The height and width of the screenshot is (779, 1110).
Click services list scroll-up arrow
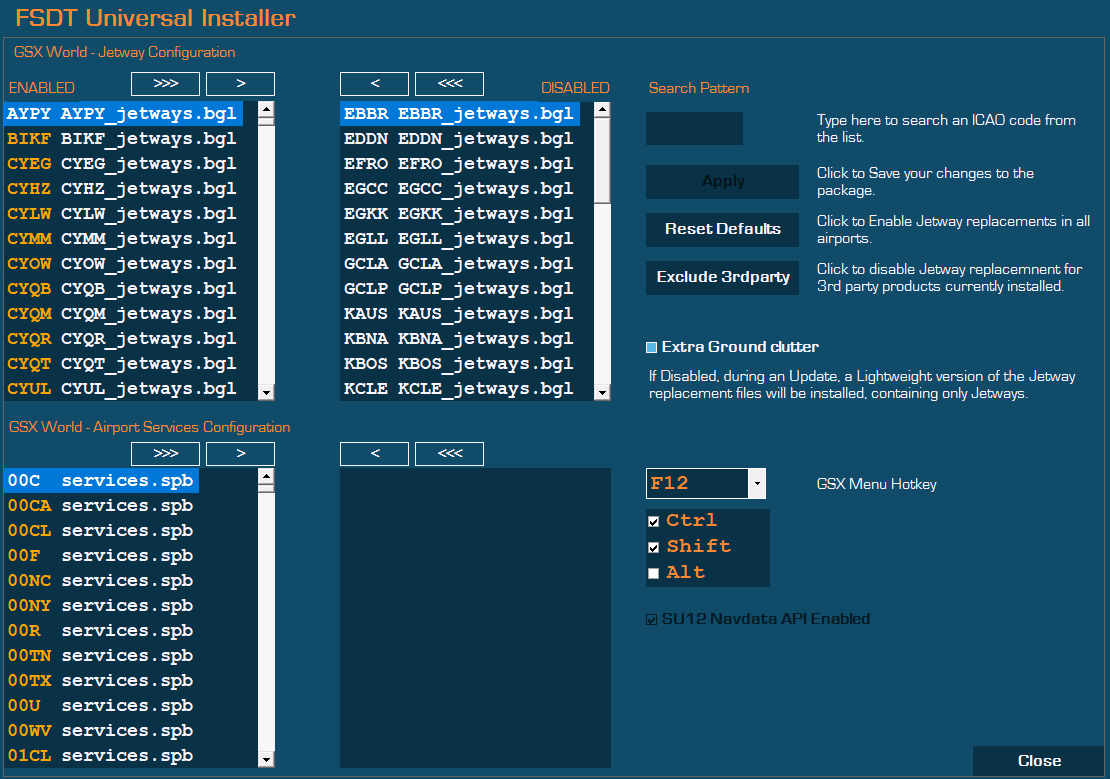pyautogui.click(x=266, y=476)
